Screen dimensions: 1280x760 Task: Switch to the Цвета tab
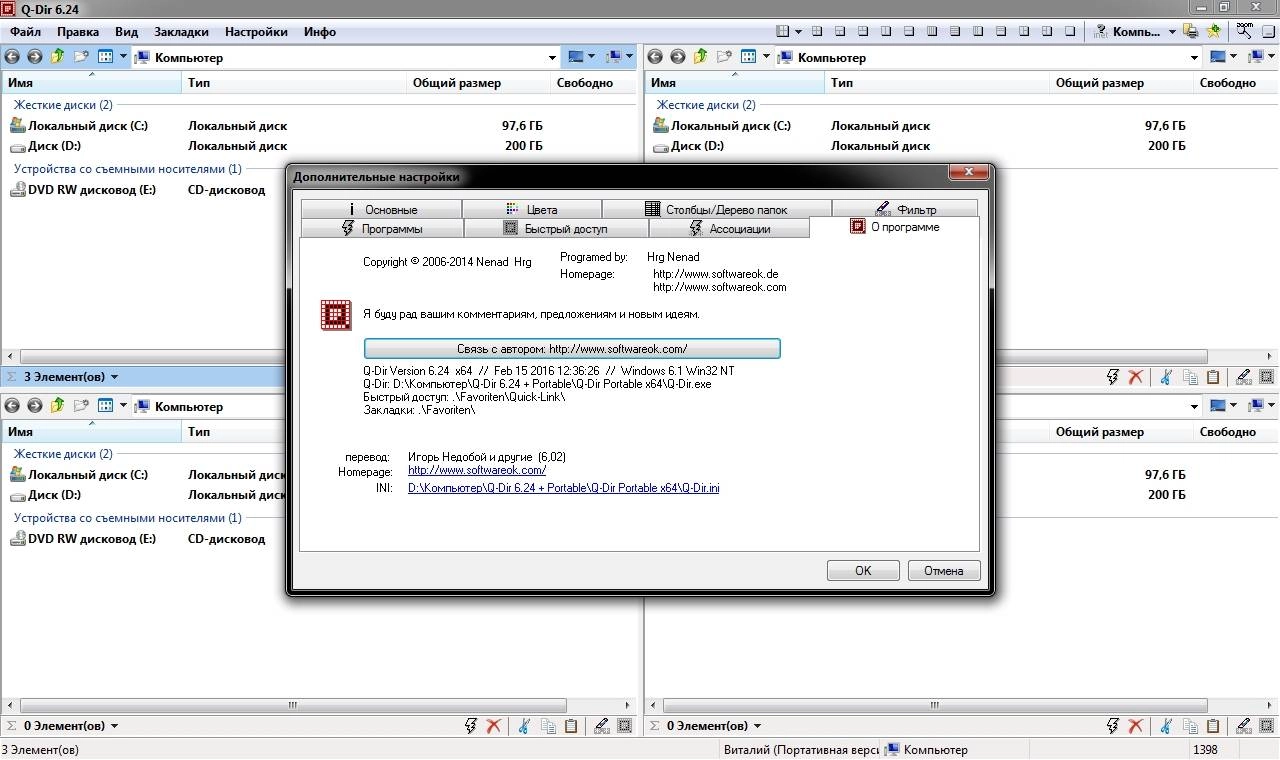(x=532, y=209)
